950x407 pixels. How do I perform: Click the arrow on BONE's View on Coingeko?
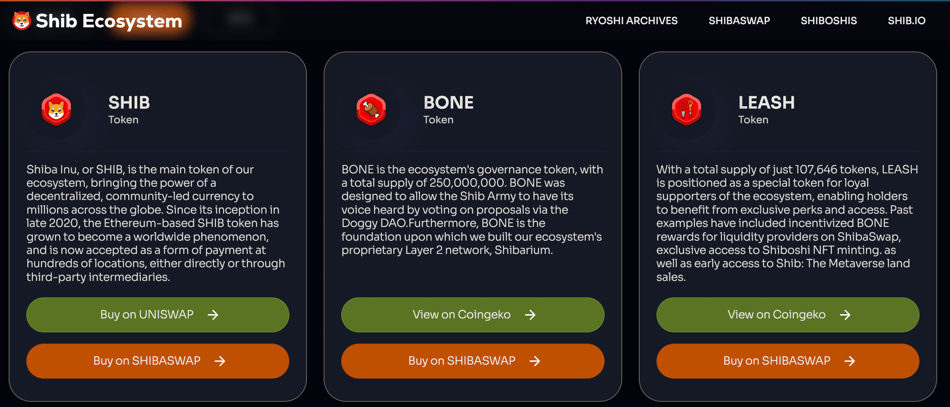[530, 315]
